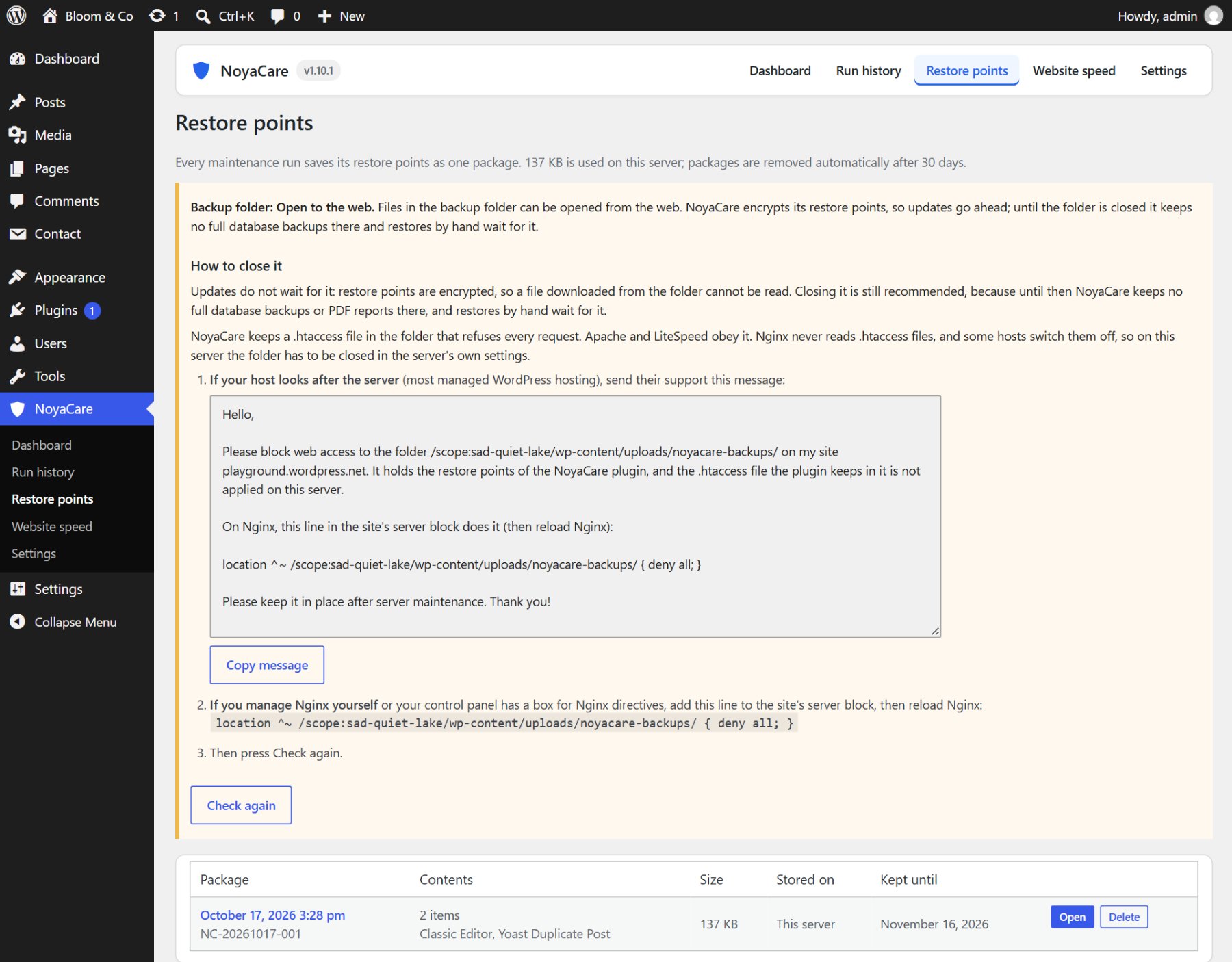Open Settings under NoyaCare in the sidebar
Image resolution: width=1232 pixels, height=962 pixels.
click(34, 554)
